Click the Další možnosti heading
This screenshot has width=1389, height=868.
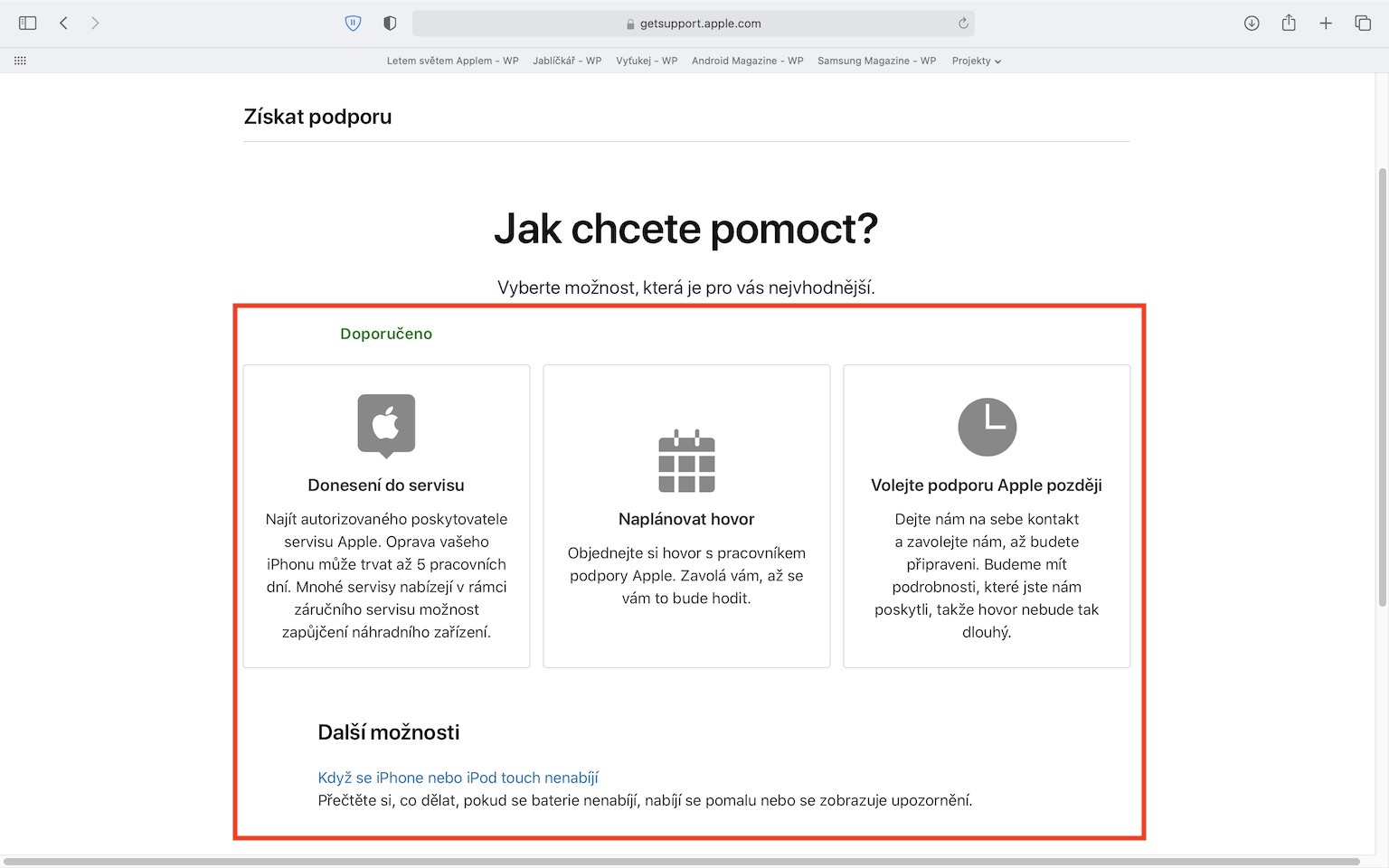pos(389,732)
